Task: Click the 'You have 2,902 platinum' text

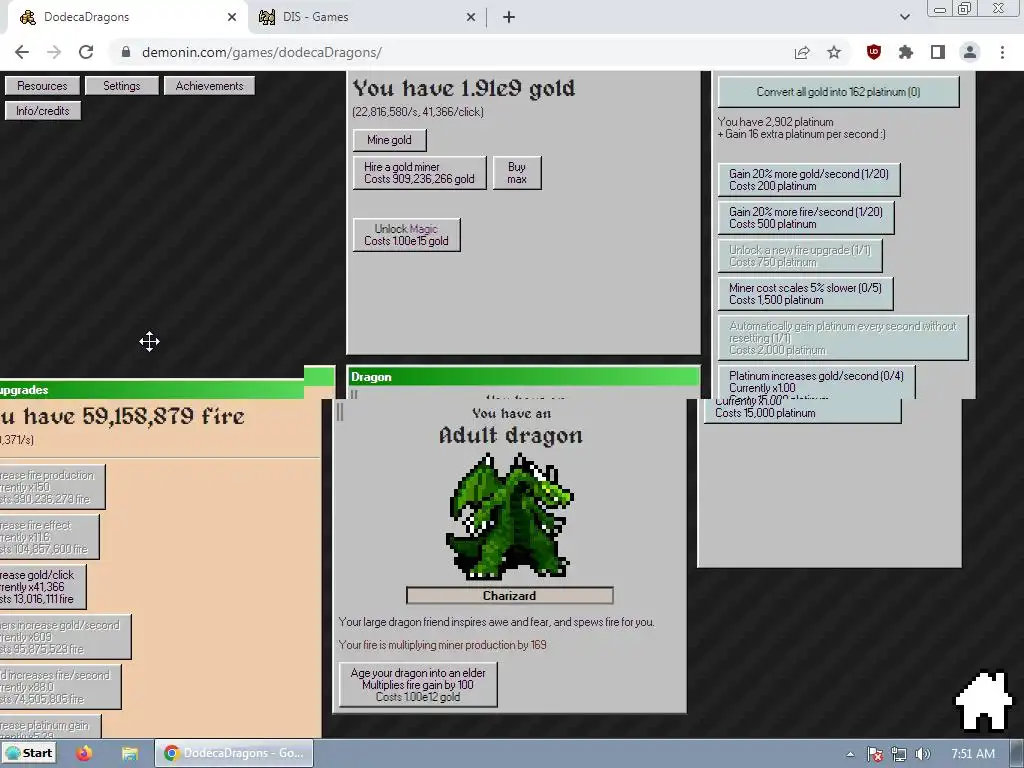Action: coord(776,121)
